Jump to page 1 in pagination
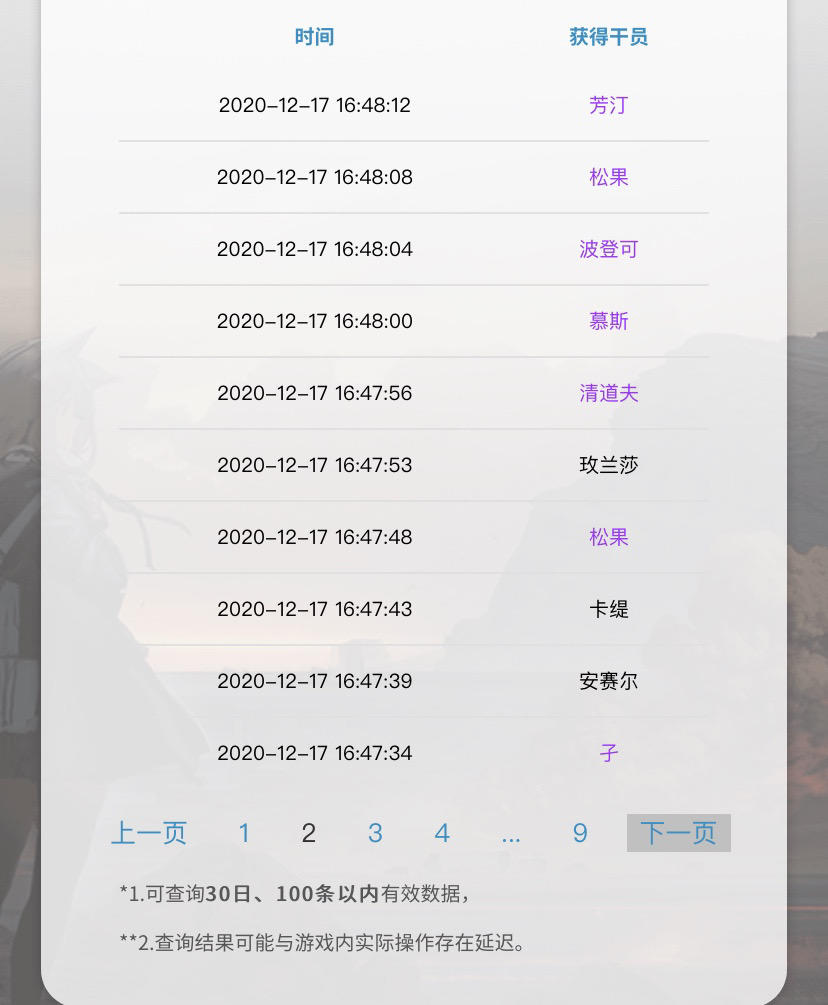This screenshot has width=828, height=1005. point(244,833)
